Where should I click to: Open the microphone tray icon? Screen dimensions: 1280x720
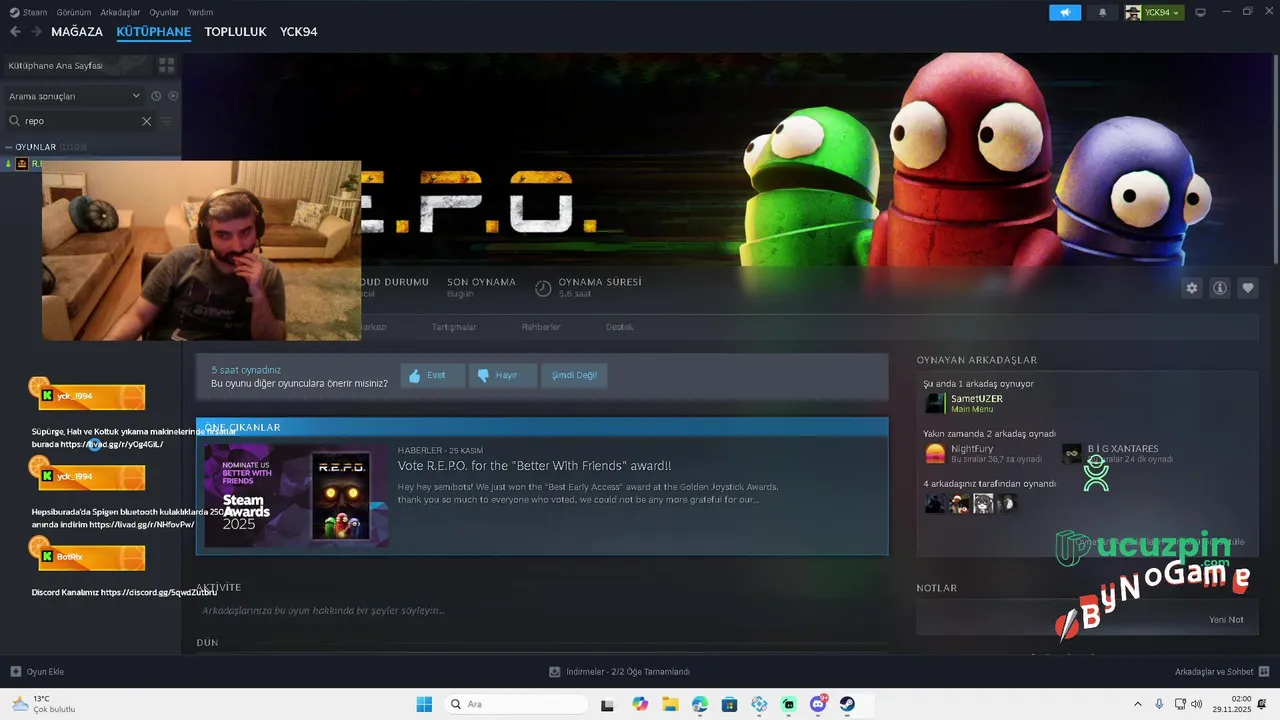click(1159, 704)
